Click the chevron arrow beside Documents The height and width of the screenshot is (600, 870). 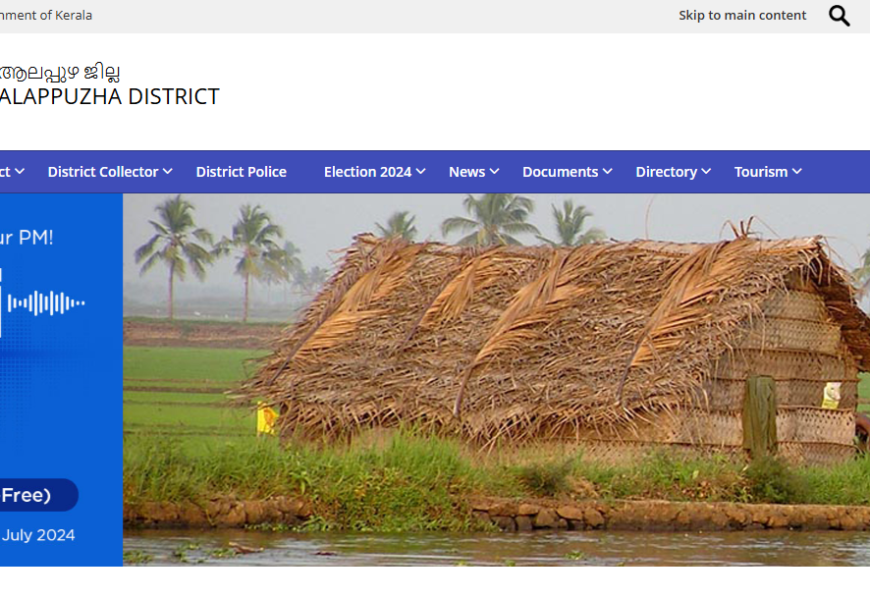(608, 172)
